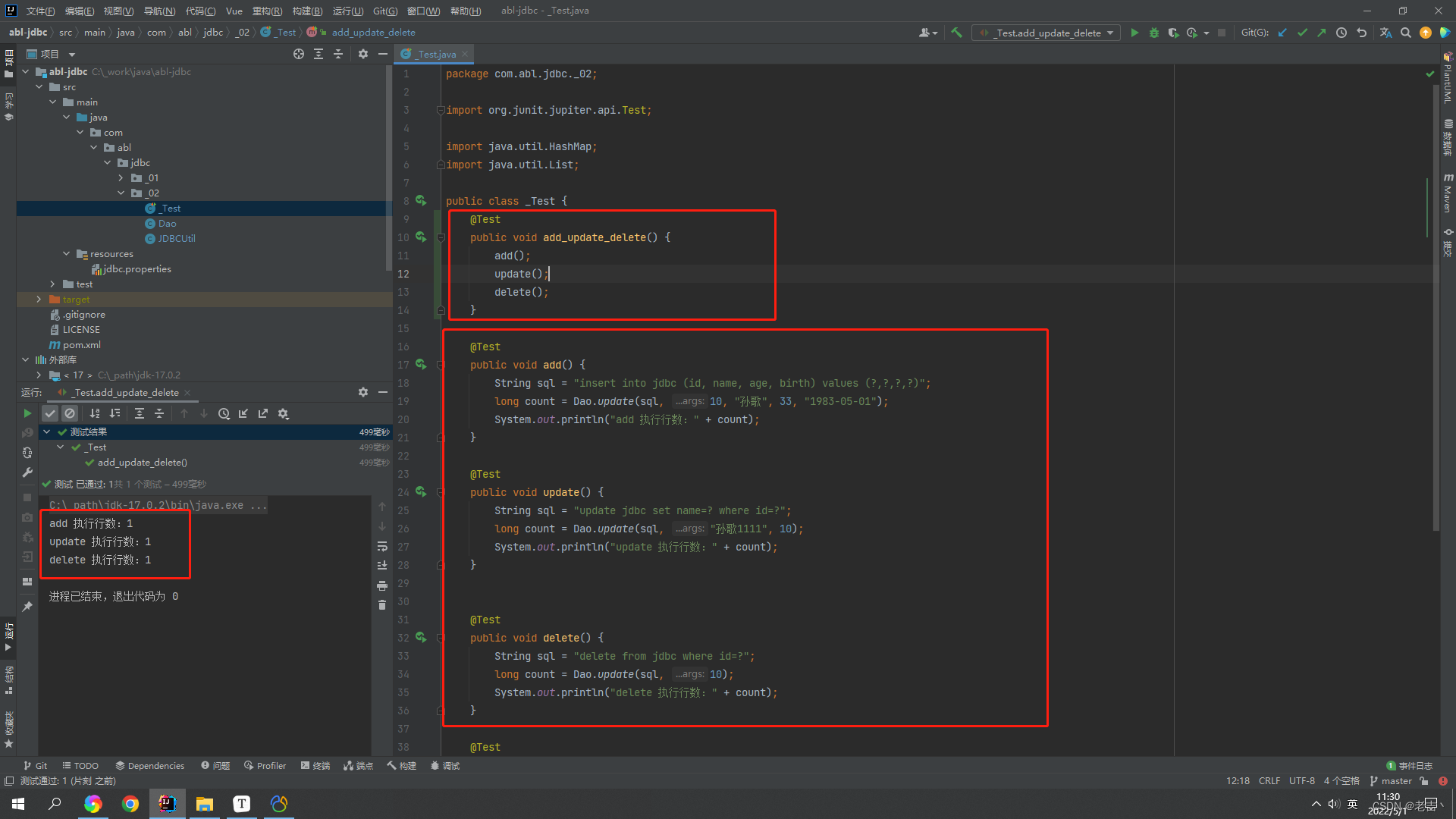Commit changes using the Git checkmark icon
Viewport: 1456px width, 819px height.
(1302, 33)
